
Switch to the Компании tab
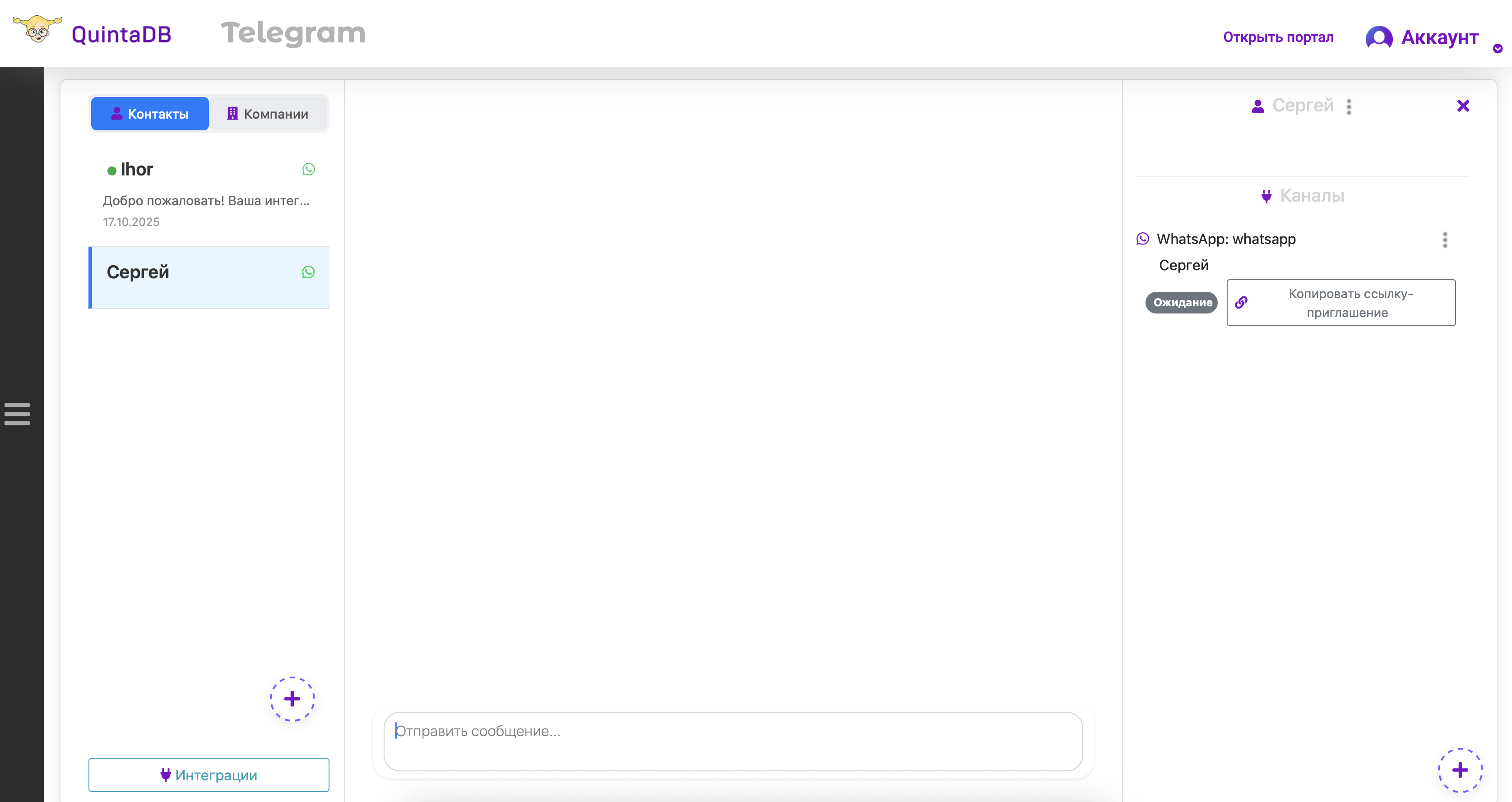click(269, 113)
